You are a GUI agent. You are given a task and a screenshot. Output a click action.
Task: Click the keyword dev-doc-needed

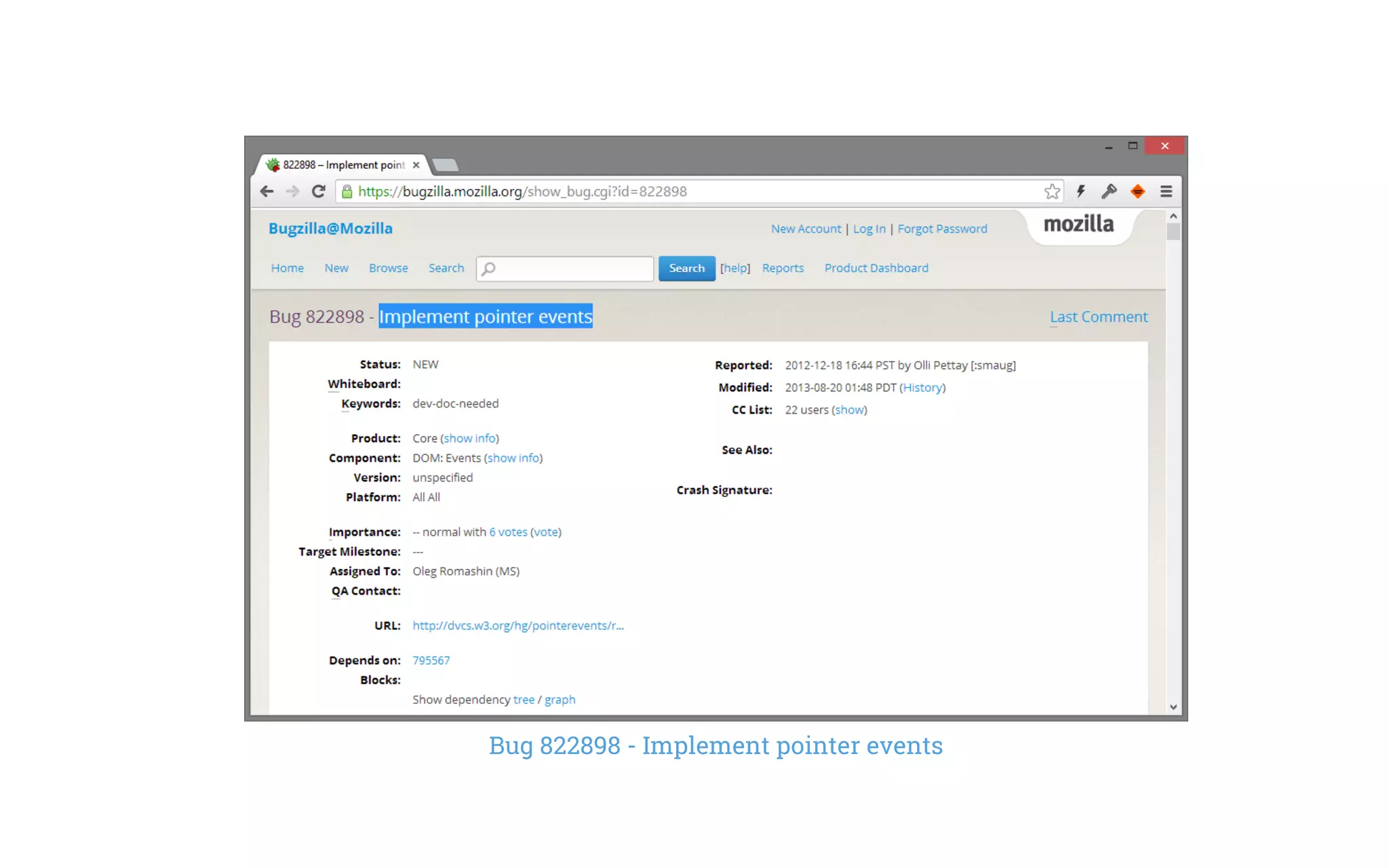(456, 403)
